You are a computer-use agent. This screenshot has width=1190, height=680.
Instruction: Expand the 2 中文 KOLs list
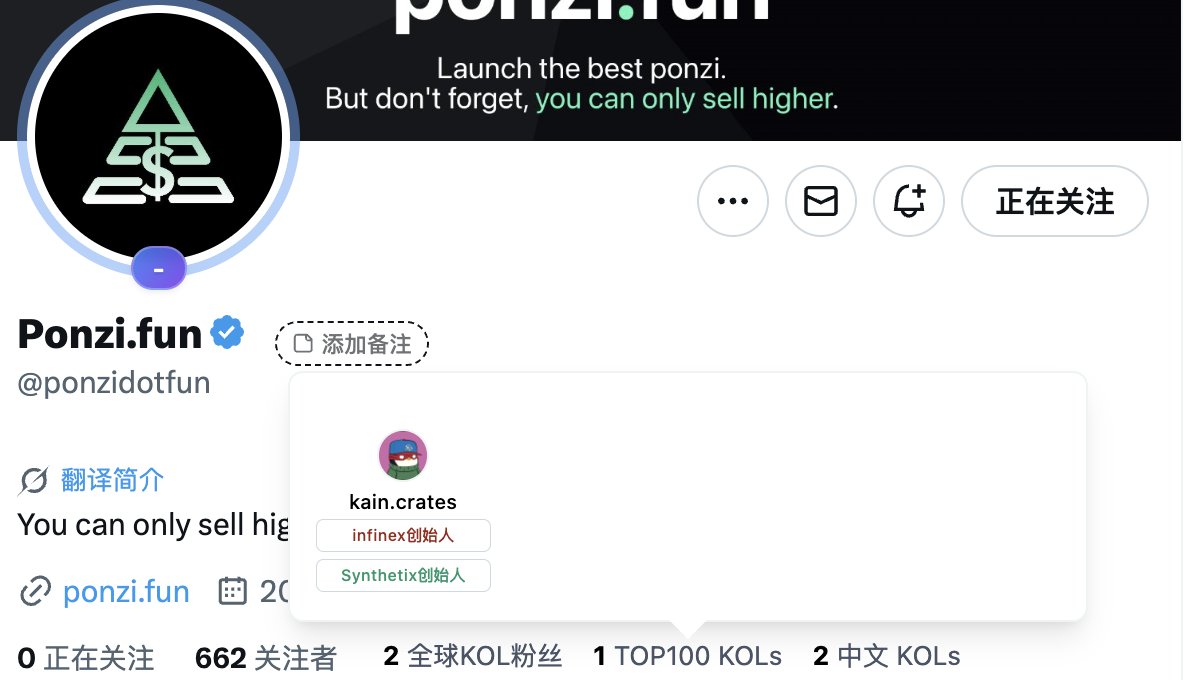tap(886, 656)
